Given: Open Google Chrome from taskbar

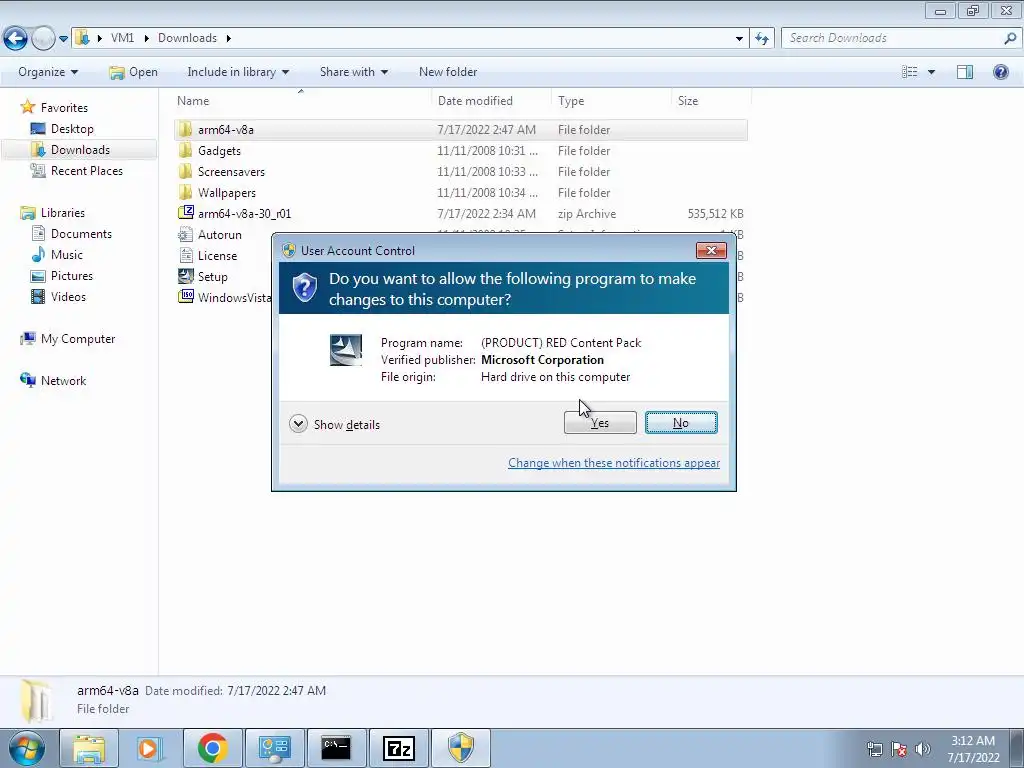Looking at the screenshot, I should pos(212,748).
